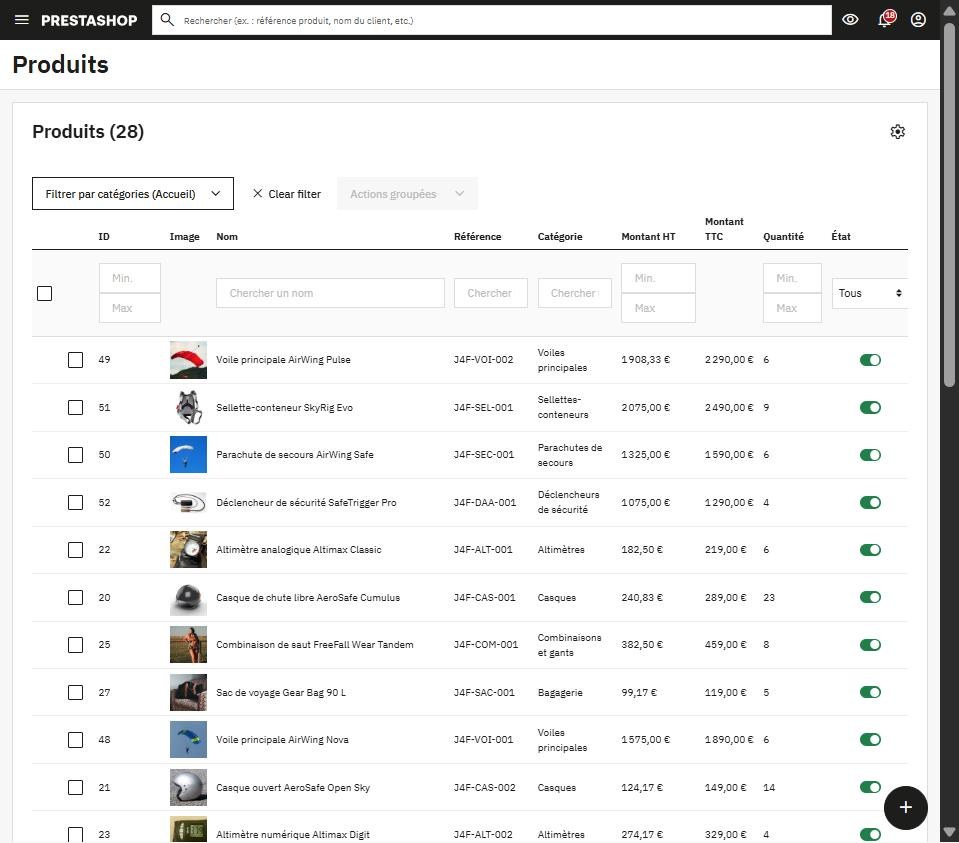Sort by the ID column header
959x843 pixels.
pos(104,237)
